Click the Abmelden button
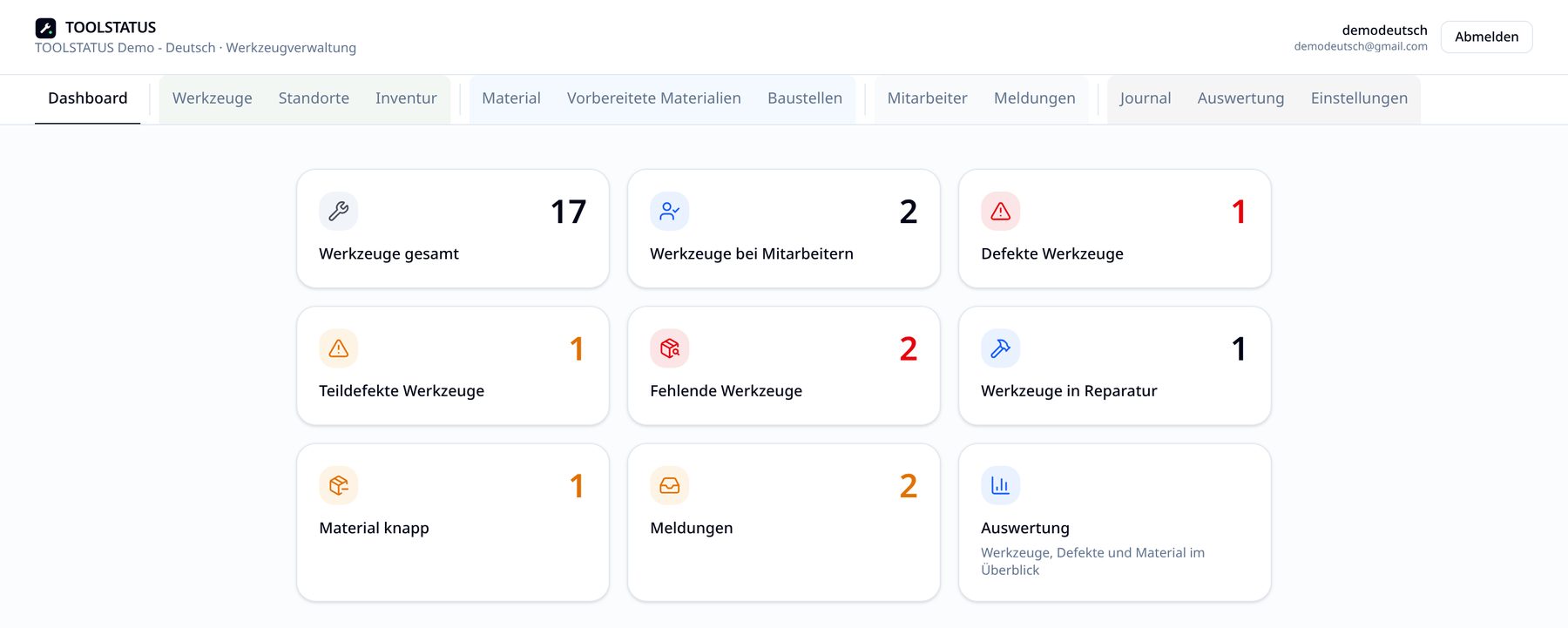The image size is (1568, 628). coord(1486,37)
